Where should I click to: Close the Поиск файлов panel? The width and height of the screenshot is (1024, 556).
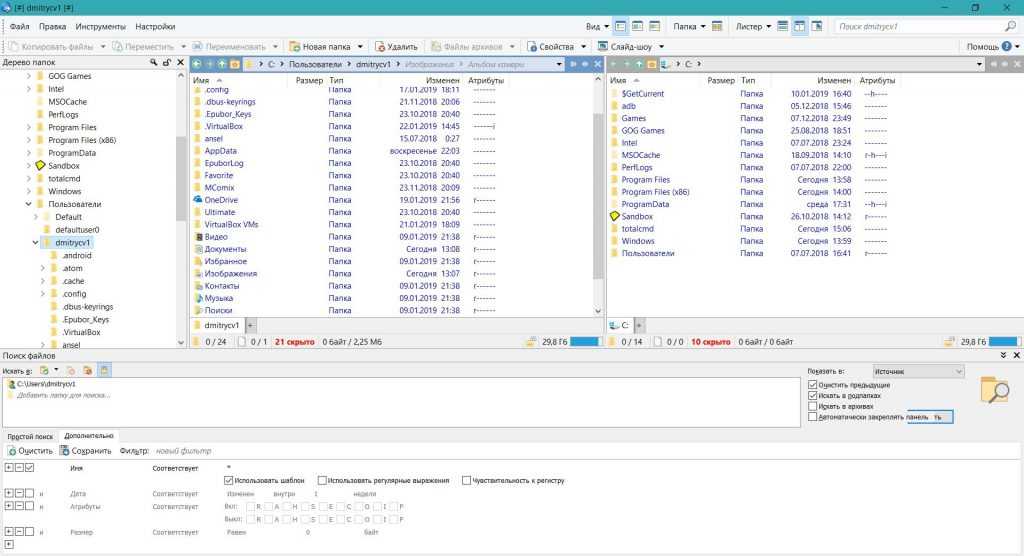point(1016,356)
